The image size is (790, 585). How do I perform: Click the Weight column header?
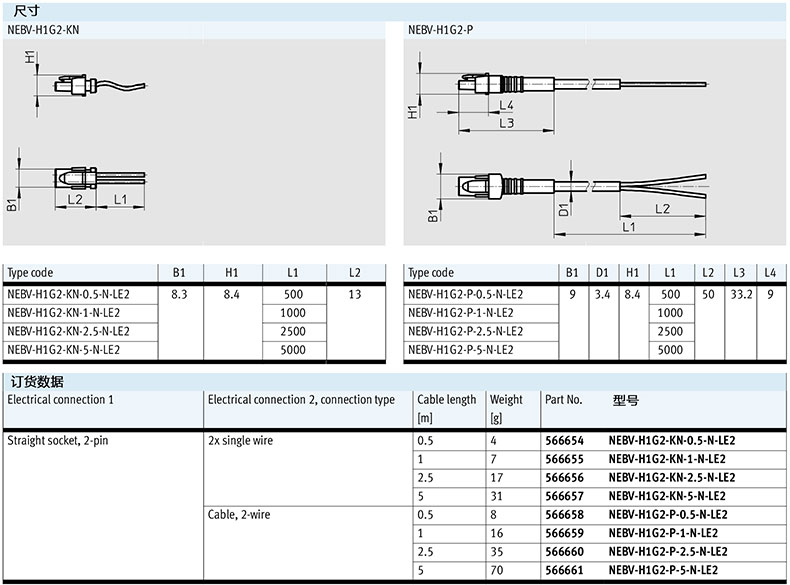pos(506,400)
